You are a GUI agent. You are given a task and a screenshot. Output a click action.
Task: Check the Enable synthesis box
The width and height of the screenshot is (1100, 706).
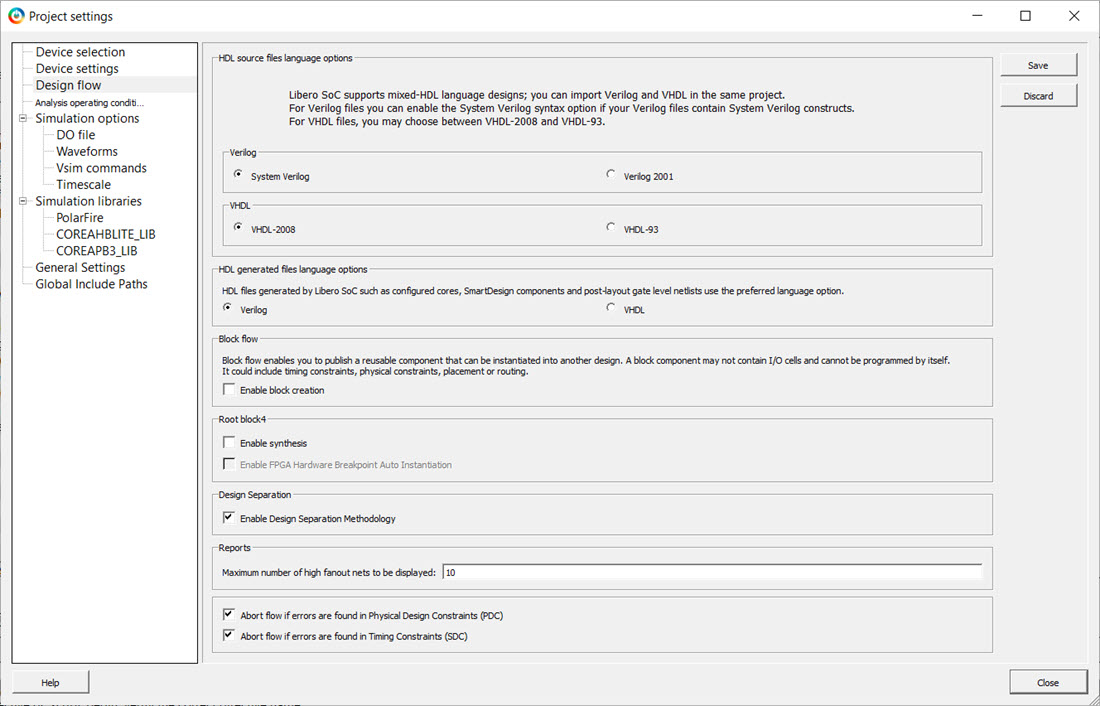coord(230,443)
